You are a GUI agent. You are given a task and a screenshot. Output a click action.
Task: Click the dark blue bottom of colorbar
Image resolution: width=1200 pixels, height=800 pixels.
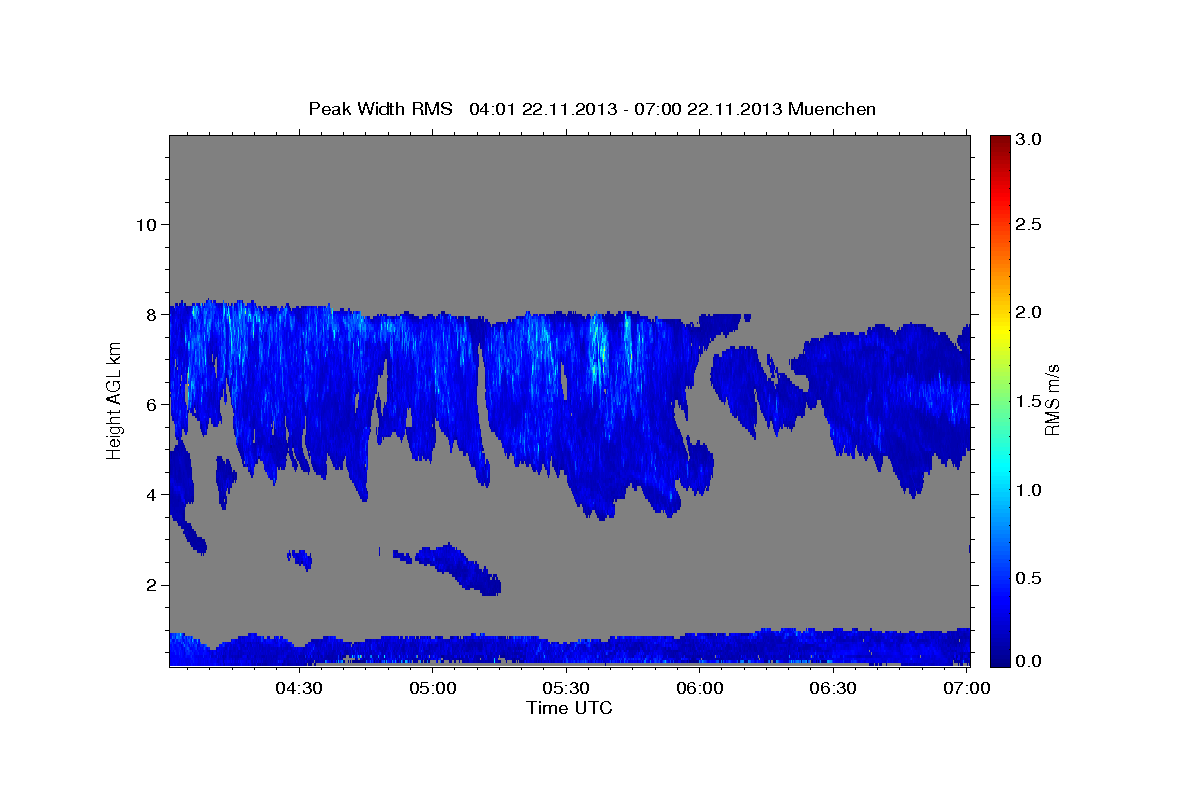999,658
